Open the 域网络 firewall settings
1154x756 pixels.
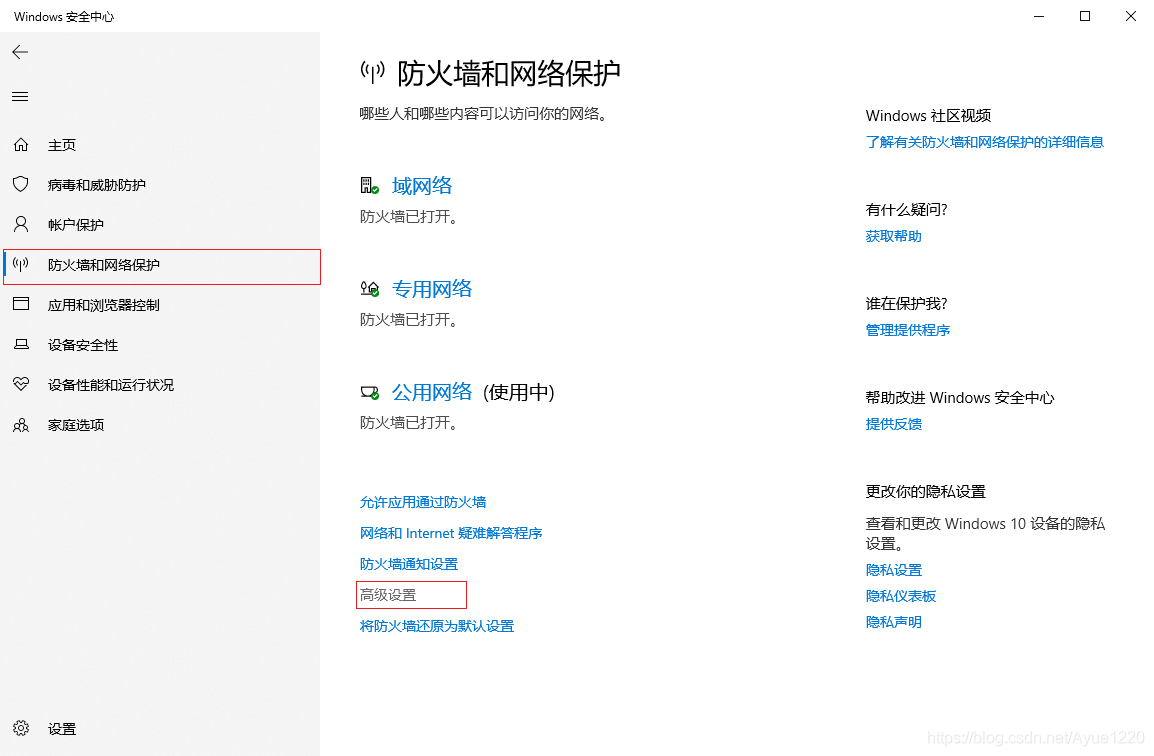[422, 186]
